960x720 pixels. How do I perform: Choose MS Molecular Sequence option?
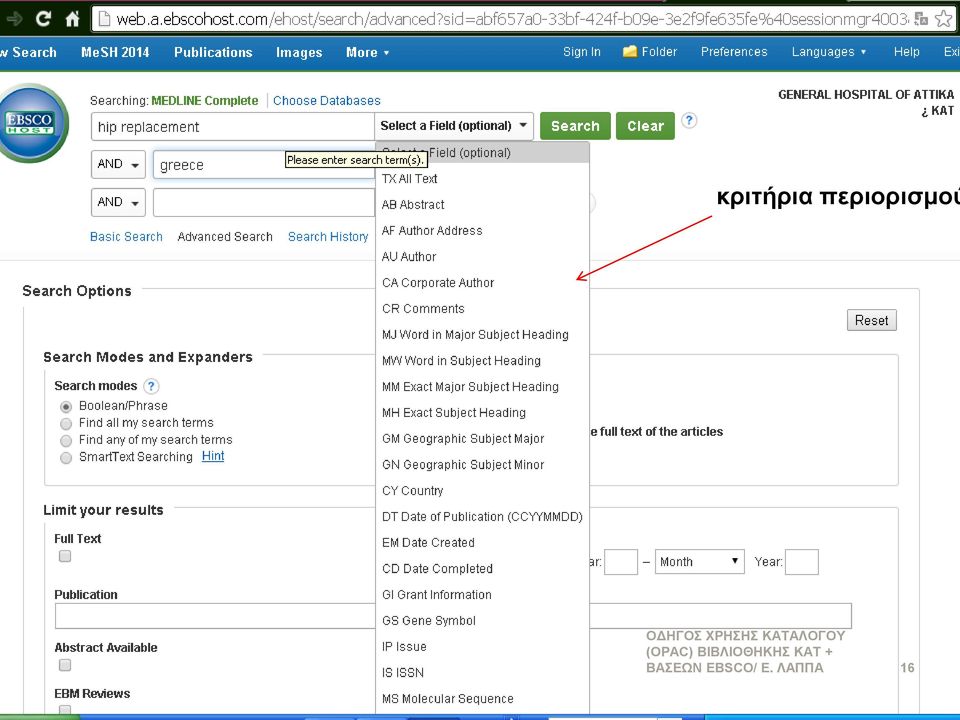pos(482,699)
